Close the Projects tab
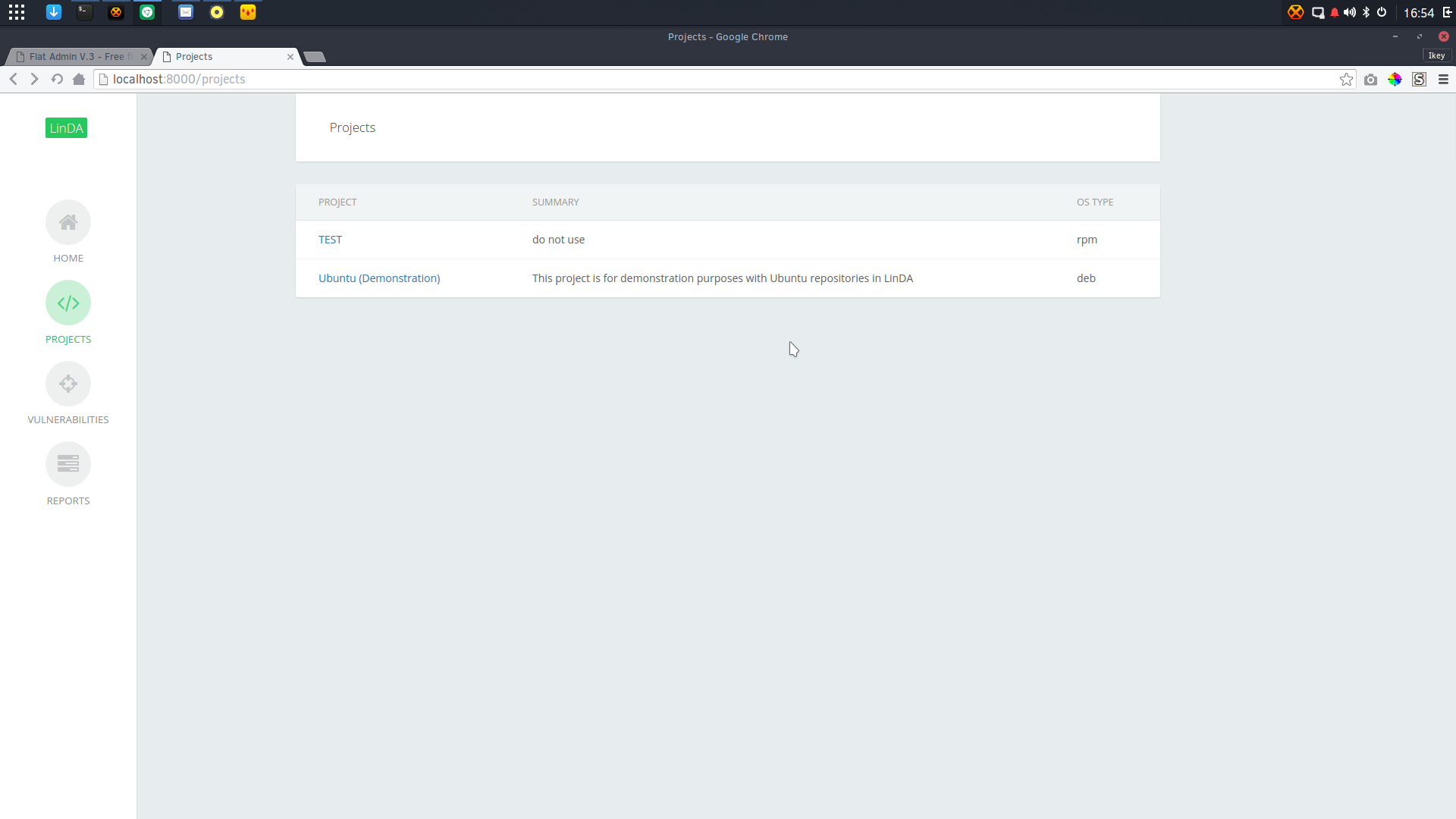Viewport: 1456px width, 819px height. click(290, 57)
